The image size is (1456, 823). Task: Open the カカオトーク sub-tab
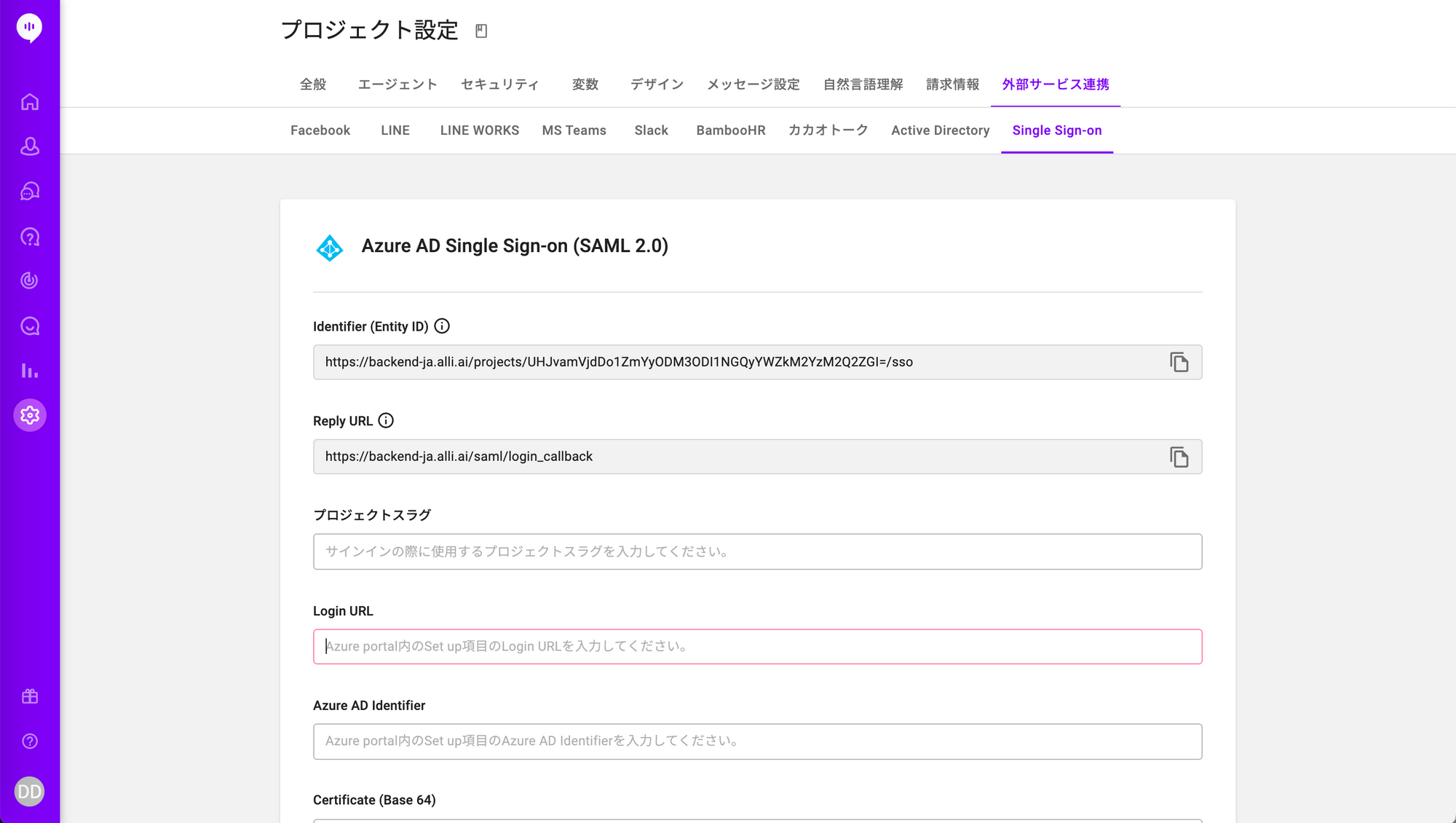(x=828, y=130)
